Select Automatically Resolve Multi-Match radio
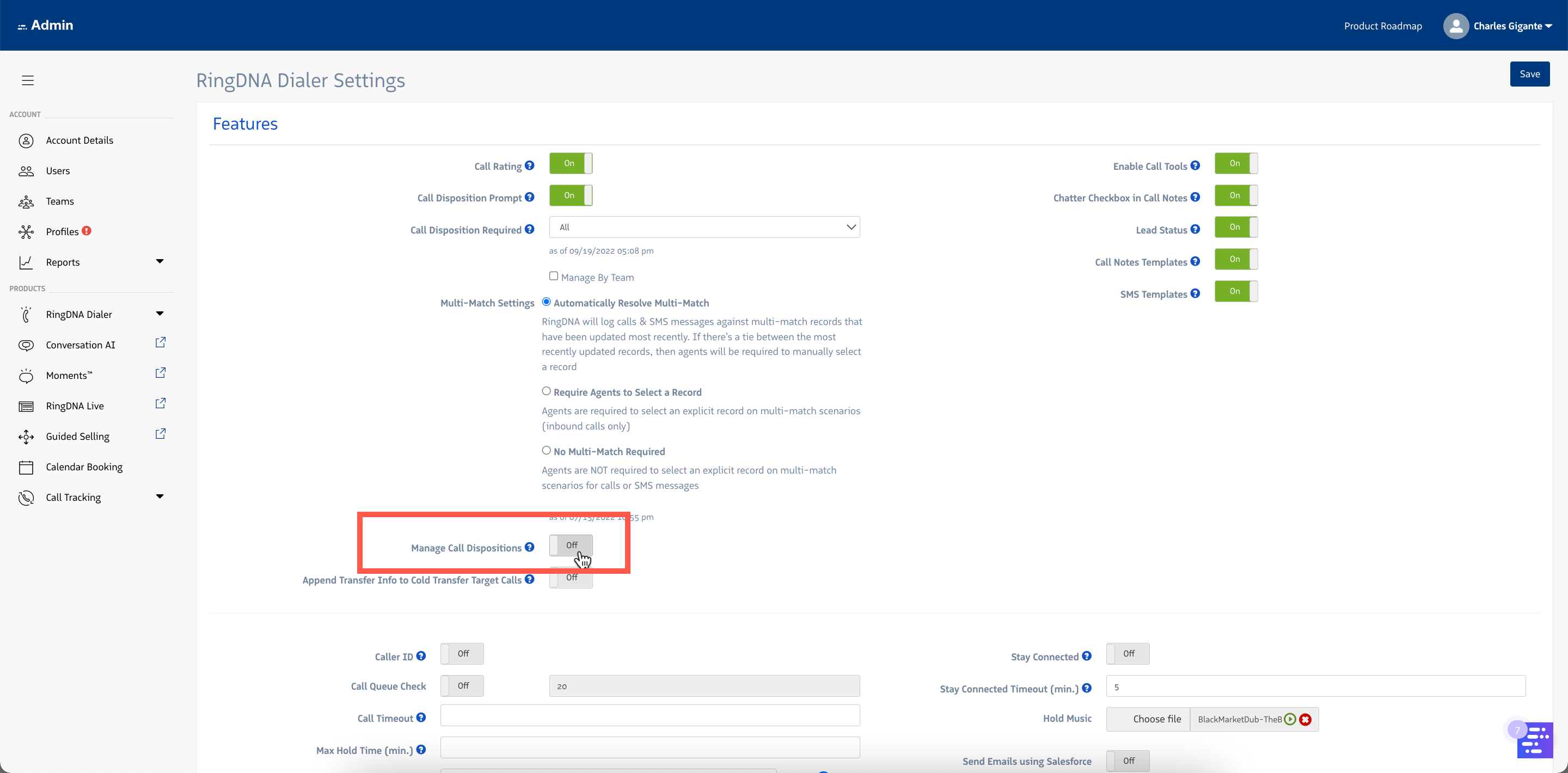 546,302
